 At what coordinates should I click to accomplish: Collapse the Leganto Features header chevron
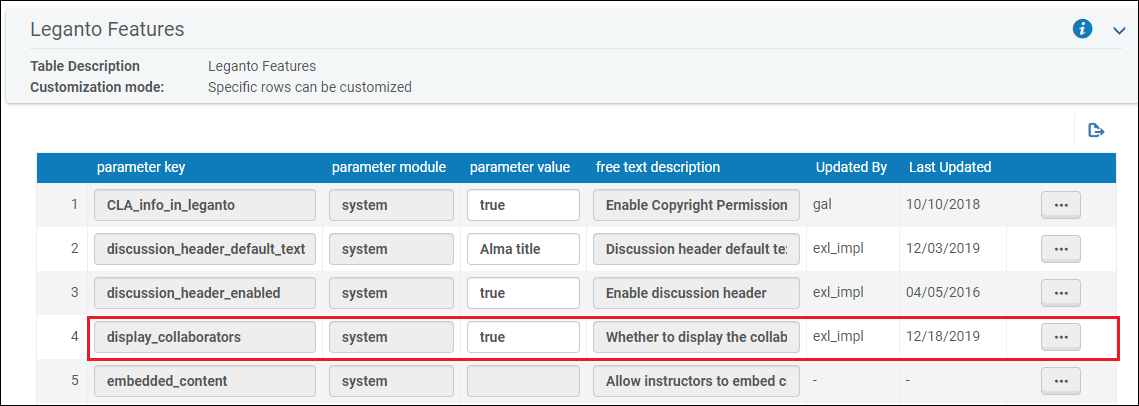coord(1119,31)
